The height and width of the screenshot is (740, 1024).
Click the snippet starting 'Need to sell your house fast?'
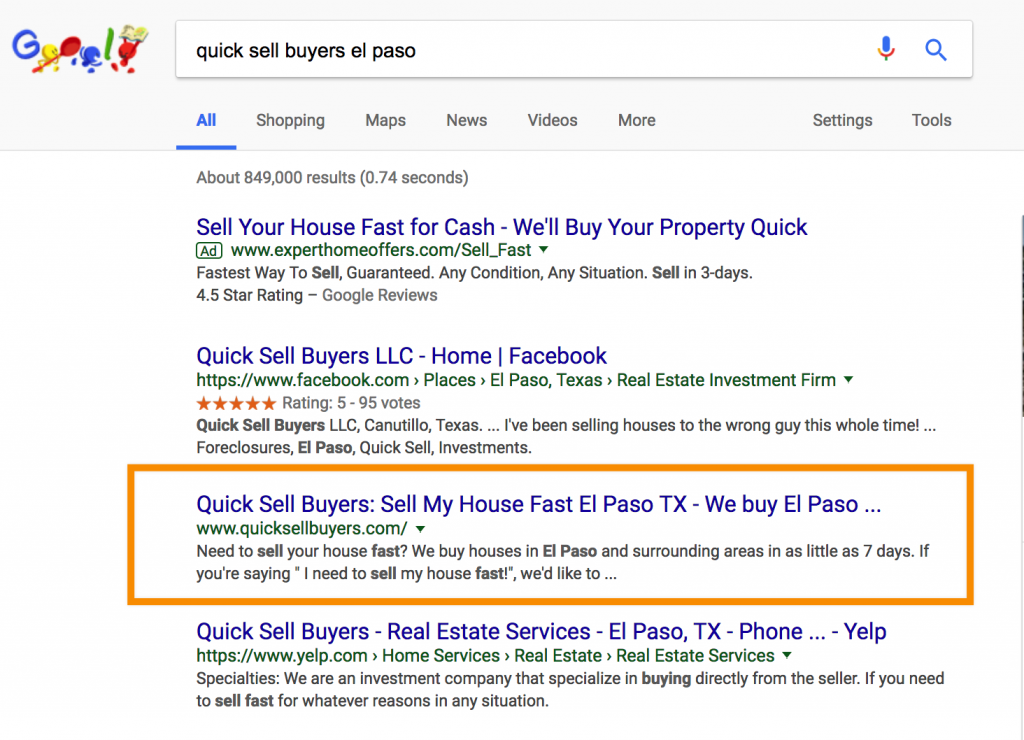click(x=563, y=562)
